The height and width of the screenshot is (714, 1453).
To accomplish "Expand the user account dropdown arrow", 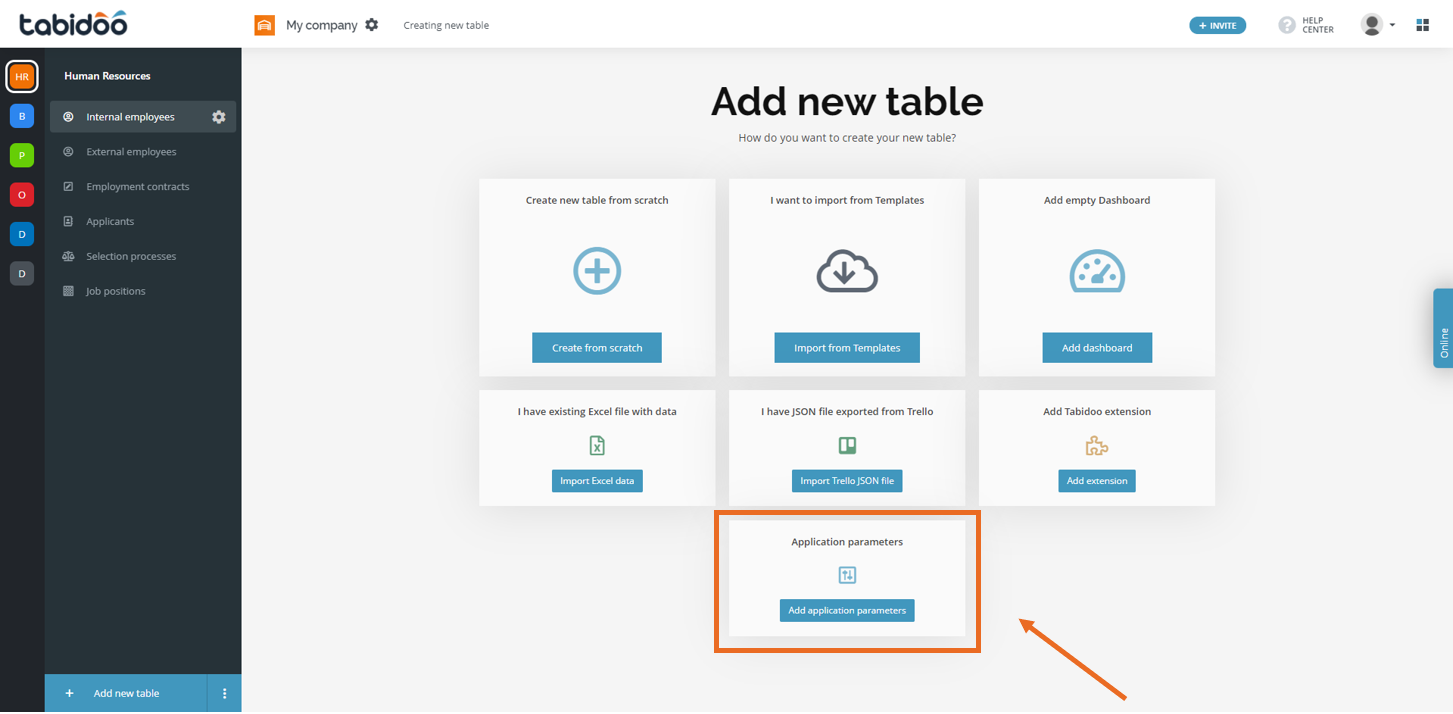I will click(x=1392, y=26).
